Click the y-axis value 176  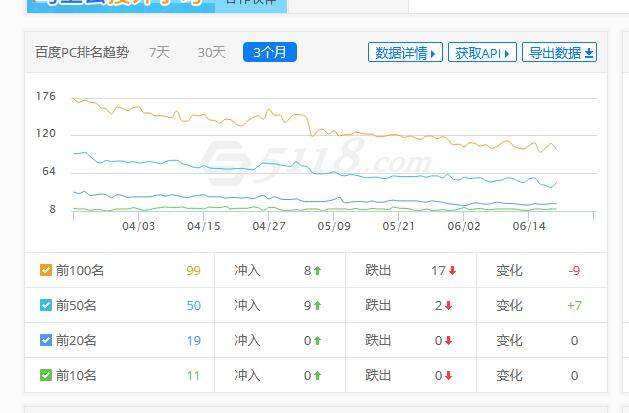(x=46, y=96)
